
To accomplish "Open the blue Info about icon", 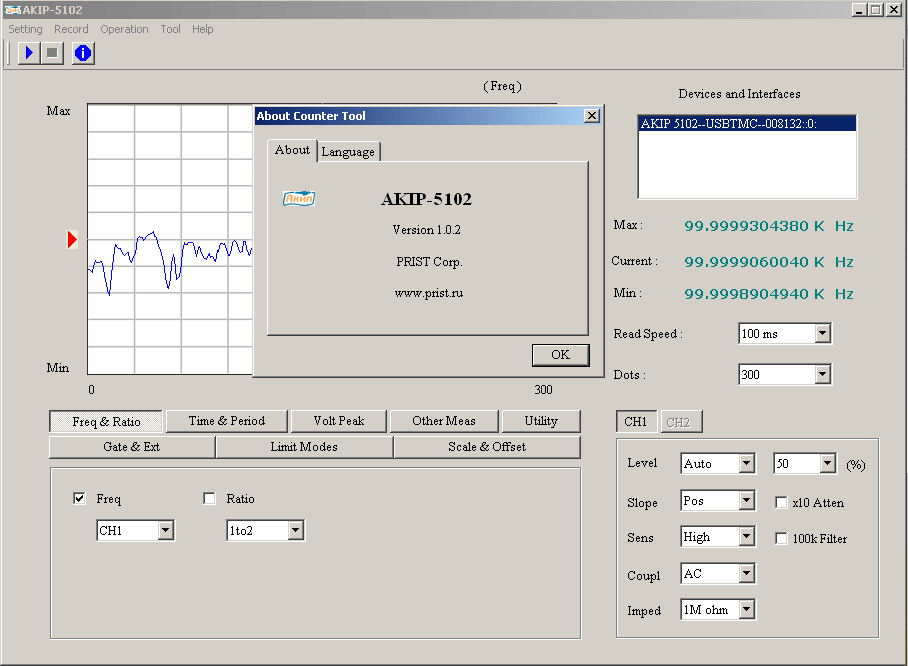I will click(x=83, y=53).
